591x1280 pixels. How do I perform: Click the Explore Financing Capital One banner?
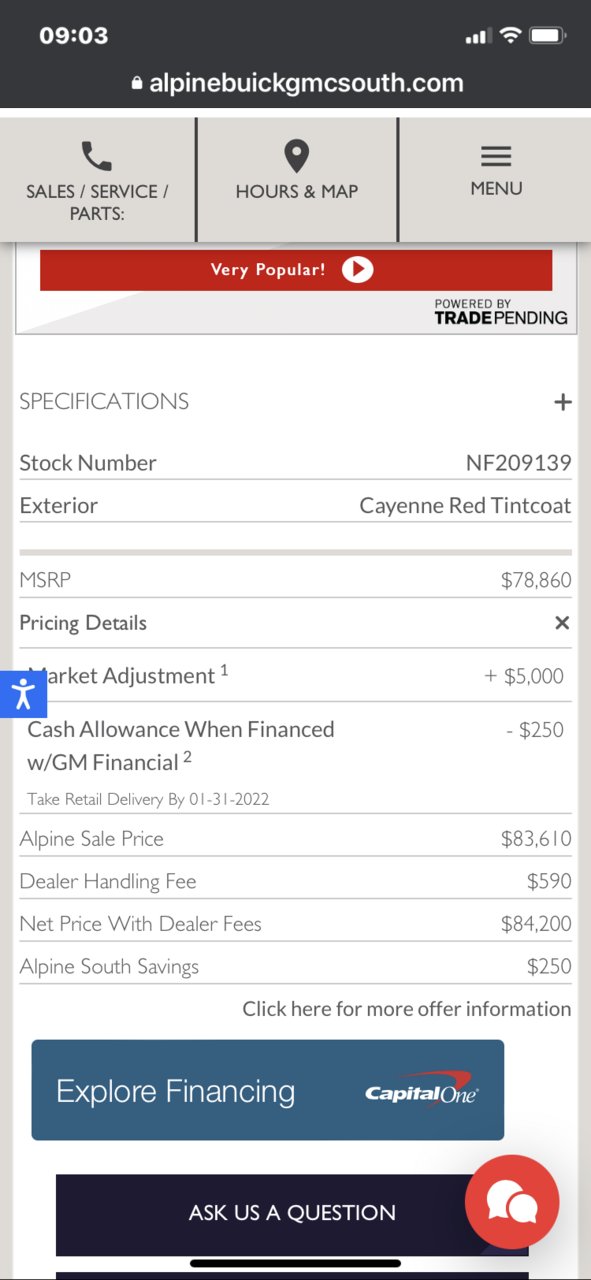pyautogui.click(x=268, y=1090)
